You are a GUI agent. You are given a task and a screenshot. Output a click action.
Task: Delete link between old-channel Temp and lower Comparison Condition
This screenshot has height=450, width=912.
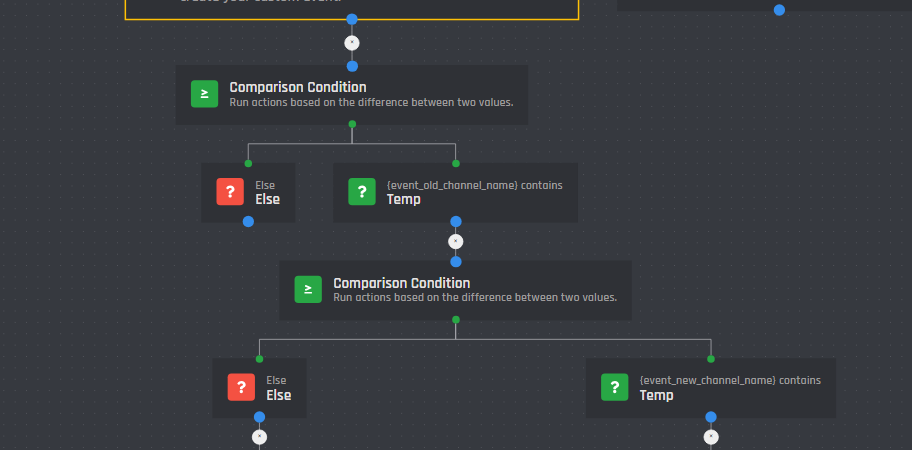click(456, 241)
